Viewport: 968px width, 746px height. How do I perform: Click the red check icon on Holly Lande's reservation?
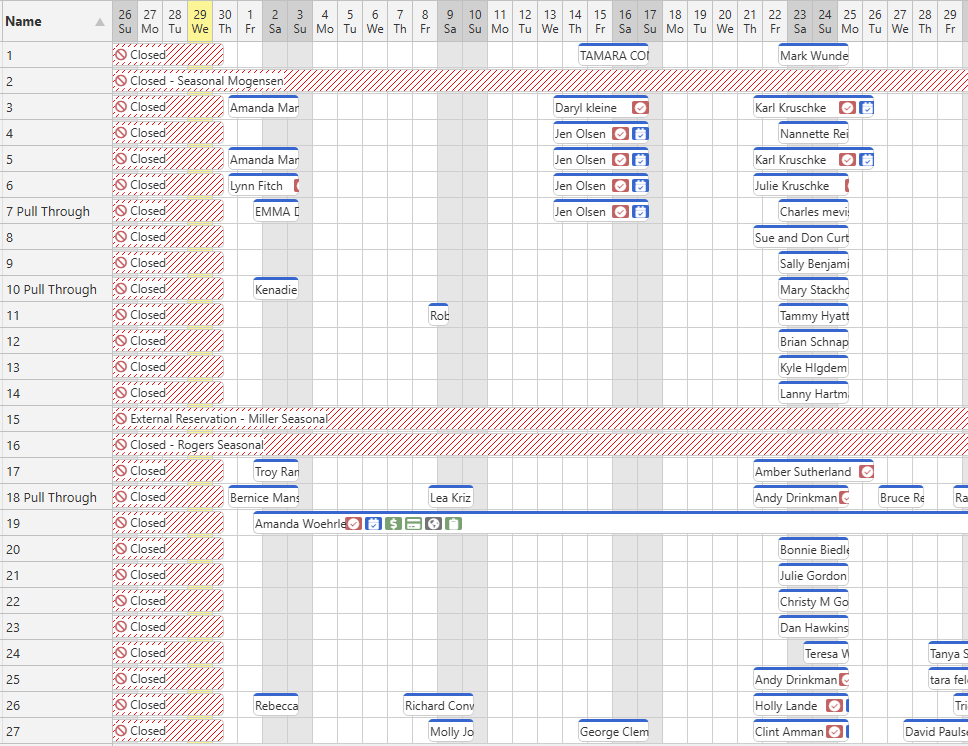click(x=834, y=705)
